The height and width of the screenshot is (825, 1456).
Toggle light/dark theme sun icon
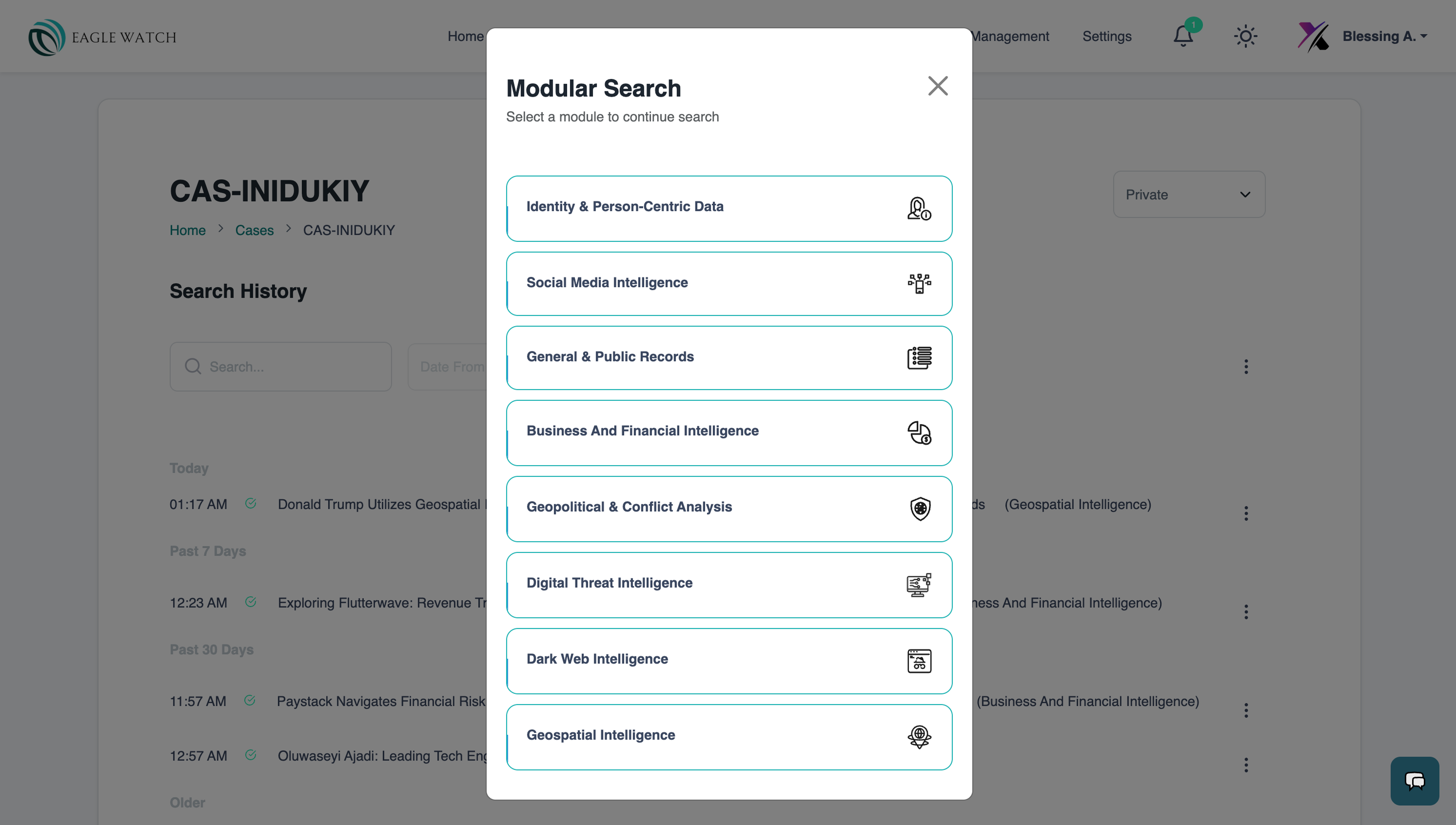click(x=1245, y=36)
